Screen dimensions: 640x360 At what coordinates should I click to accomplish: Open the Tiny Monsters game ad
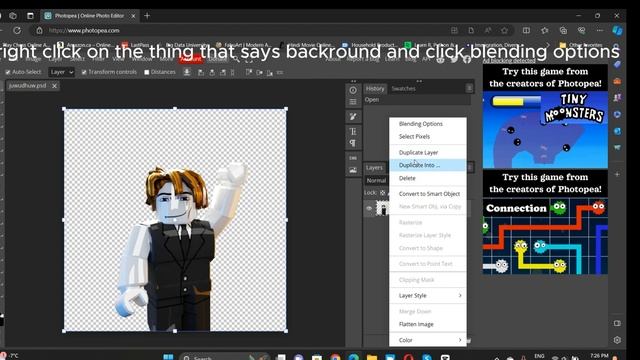[x=545, y=117]
